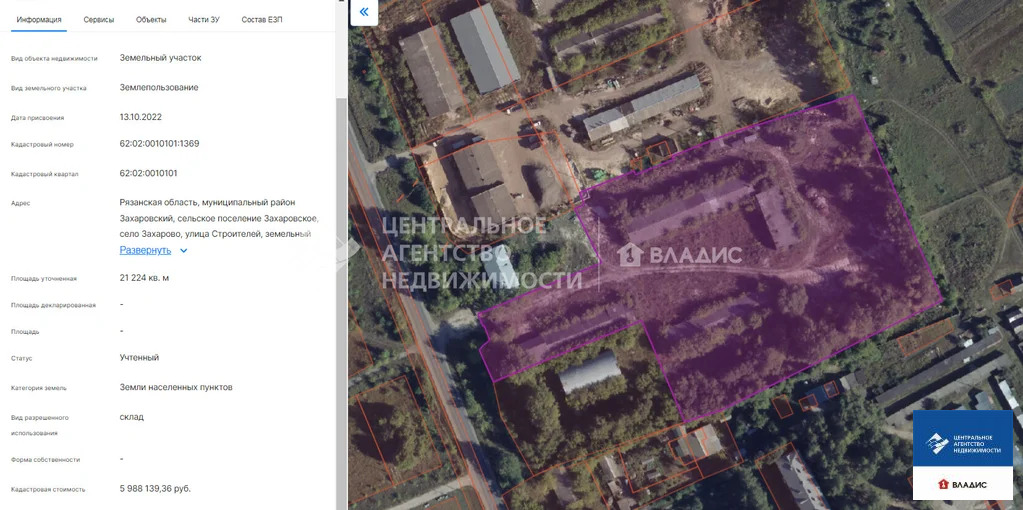This screenshot has height=510, width=1023.
Task: Select the object type Земельный участок
Action: pos(160,57)
